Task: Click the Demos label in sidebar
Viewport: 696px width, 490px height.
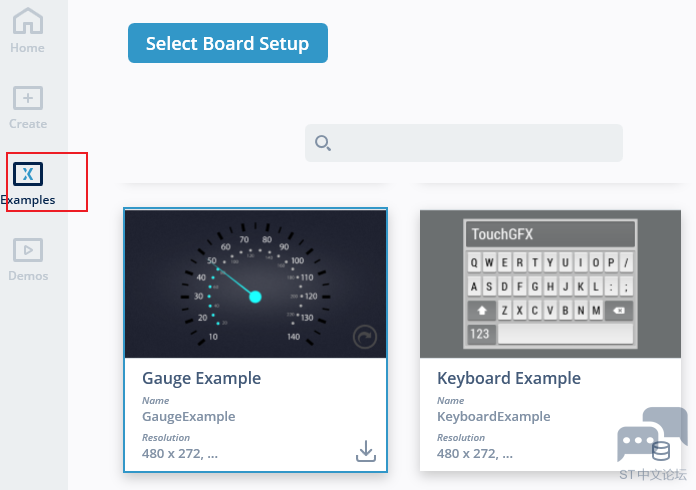Action: (x=28, y=276)
